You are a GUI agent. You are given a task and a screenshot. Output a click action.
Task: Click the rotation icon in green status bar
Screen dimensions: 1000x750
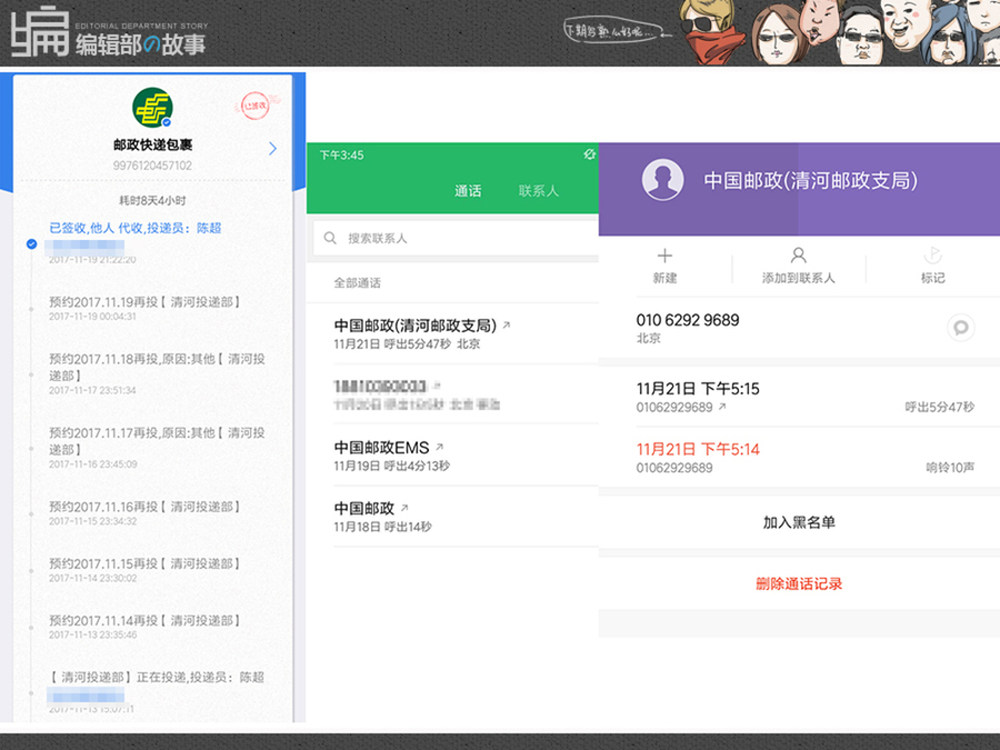589,154
